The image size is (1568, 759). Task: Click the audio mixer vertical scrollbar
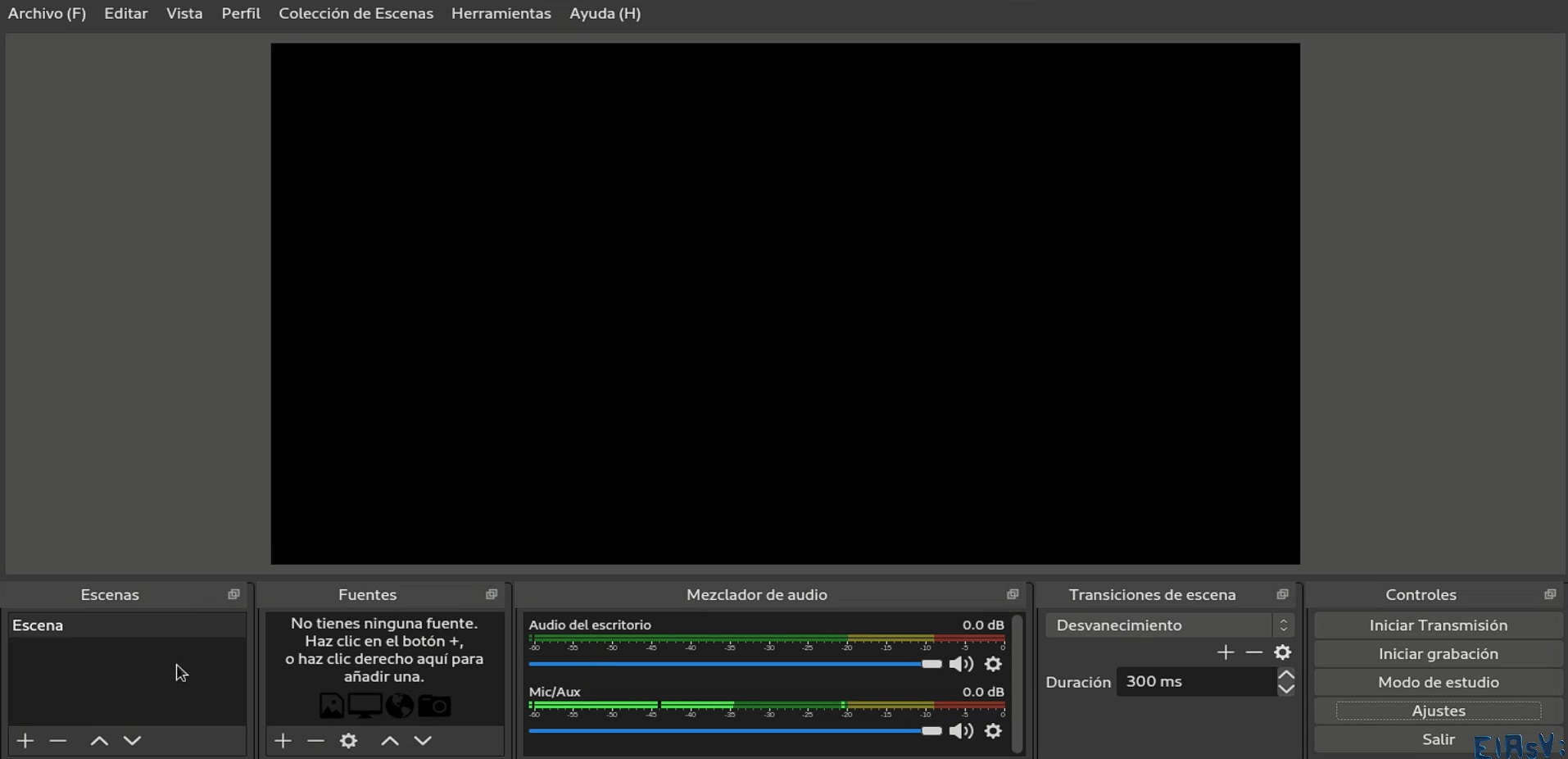click(x=1017, y=684)
